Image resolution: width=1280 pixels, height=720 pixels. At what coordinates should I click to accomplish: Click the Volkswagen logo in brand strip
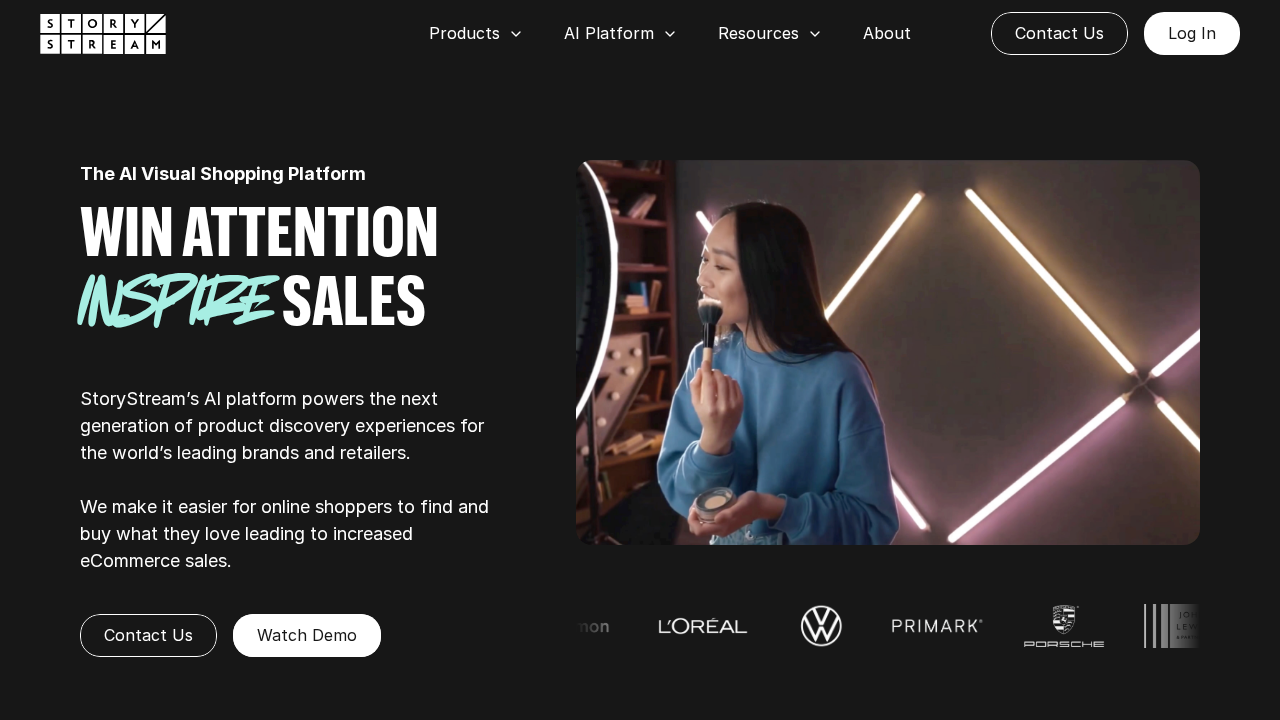coord(821,626)
